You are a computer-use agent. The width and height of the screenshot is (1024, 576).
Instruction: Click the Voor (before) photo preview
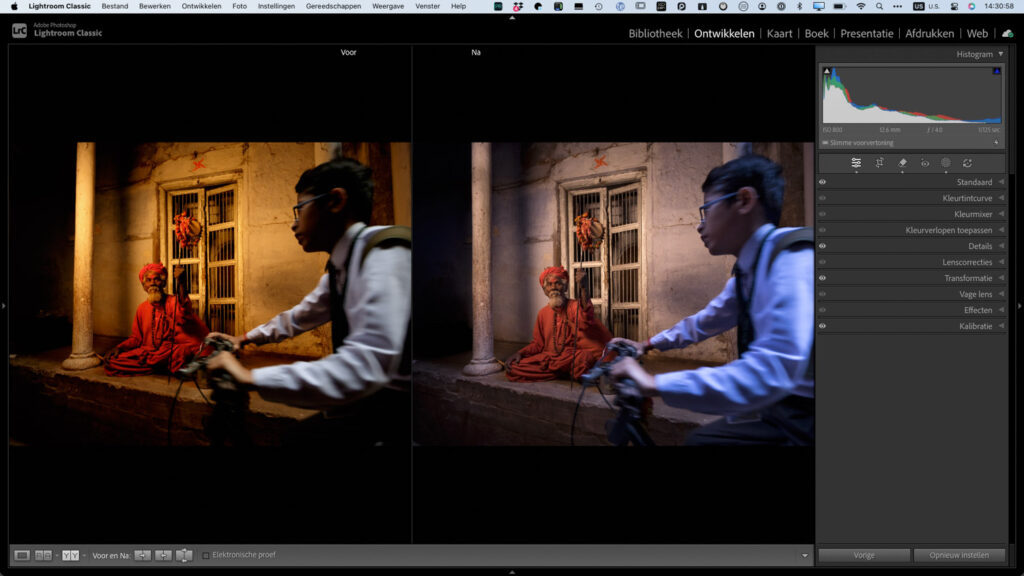(x=210, y=294)
